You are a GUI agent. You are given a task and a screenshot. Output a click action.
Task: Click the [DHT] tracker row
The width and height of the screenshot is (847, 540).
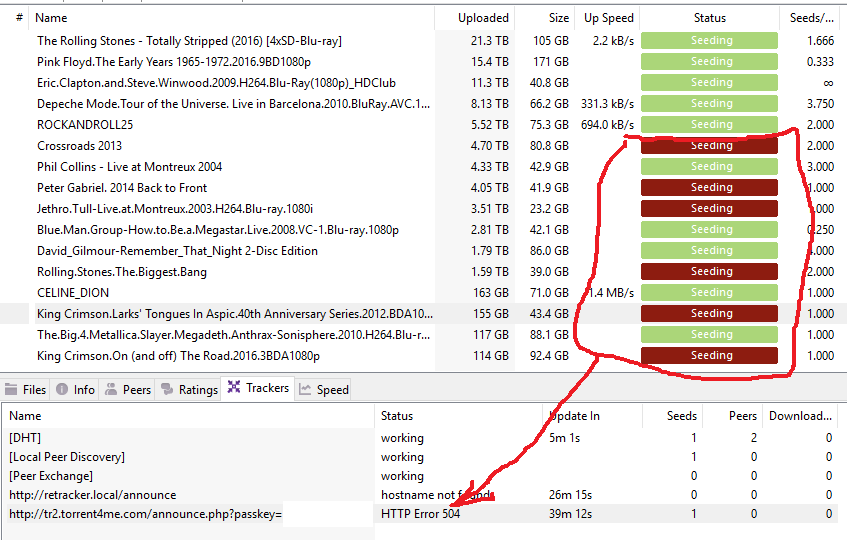pyautogui.click(x=419, y=438)
